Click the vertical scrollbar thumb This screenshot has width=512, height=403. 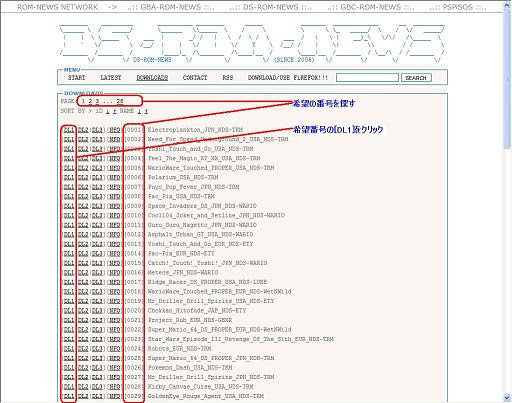pos(507,80)
